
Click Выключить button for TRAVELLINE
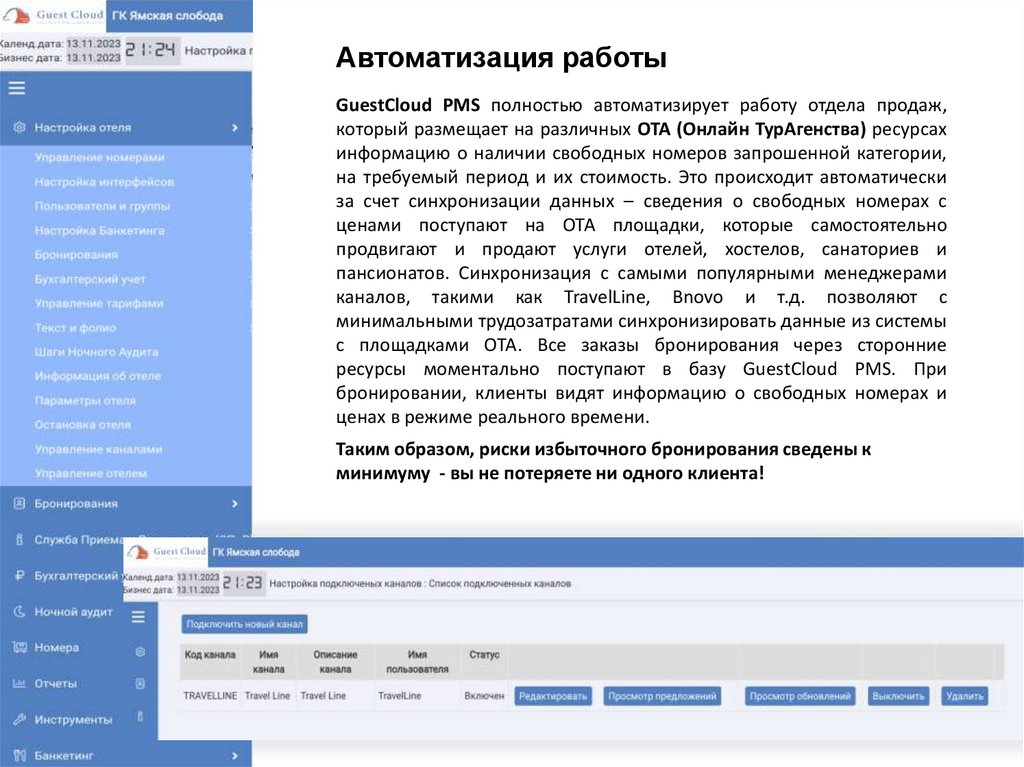click(899, 696)
